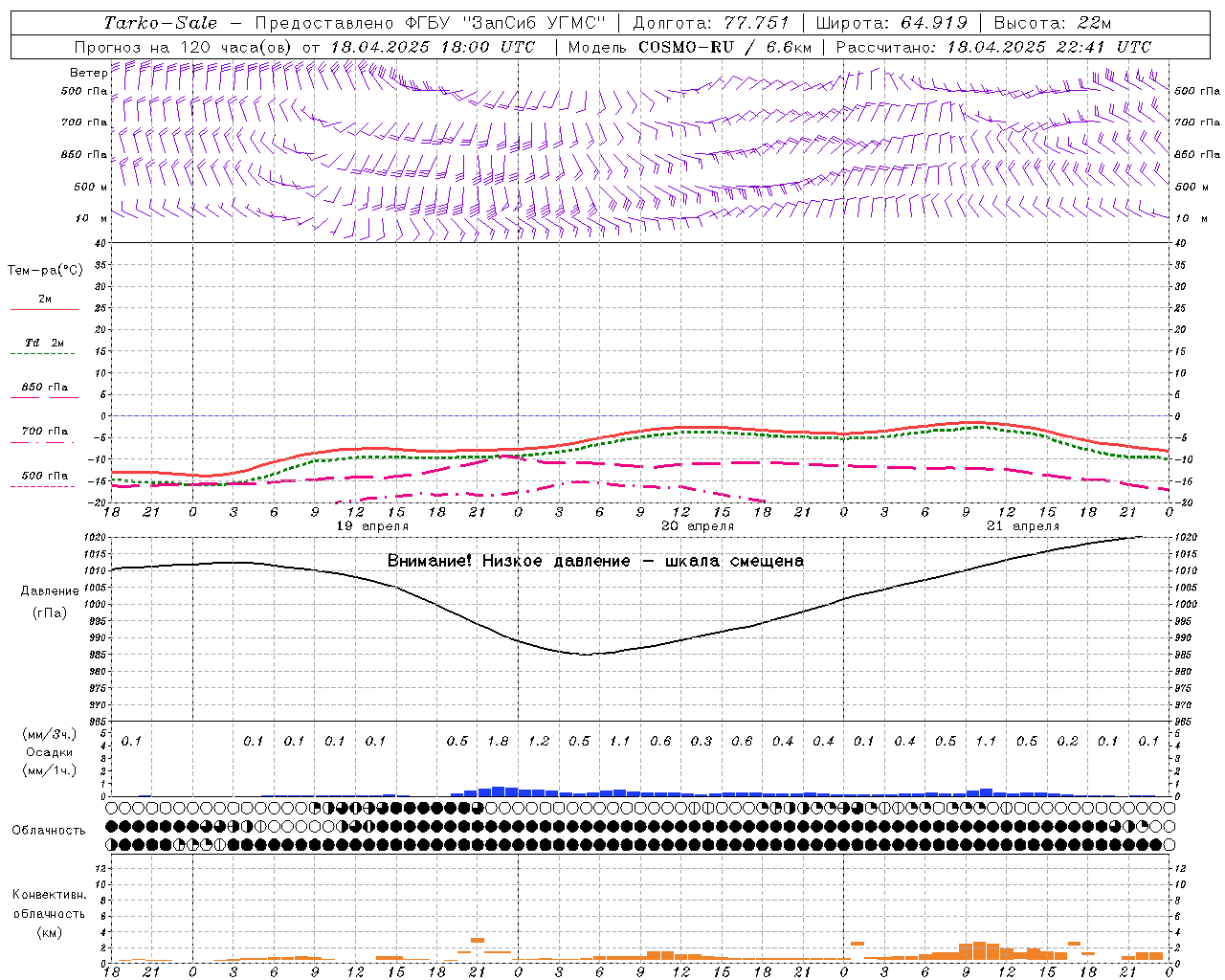Screen dimensions: 1225x980
Task: Click the 1.8 precipitation value
Action: tap(498, 741)
